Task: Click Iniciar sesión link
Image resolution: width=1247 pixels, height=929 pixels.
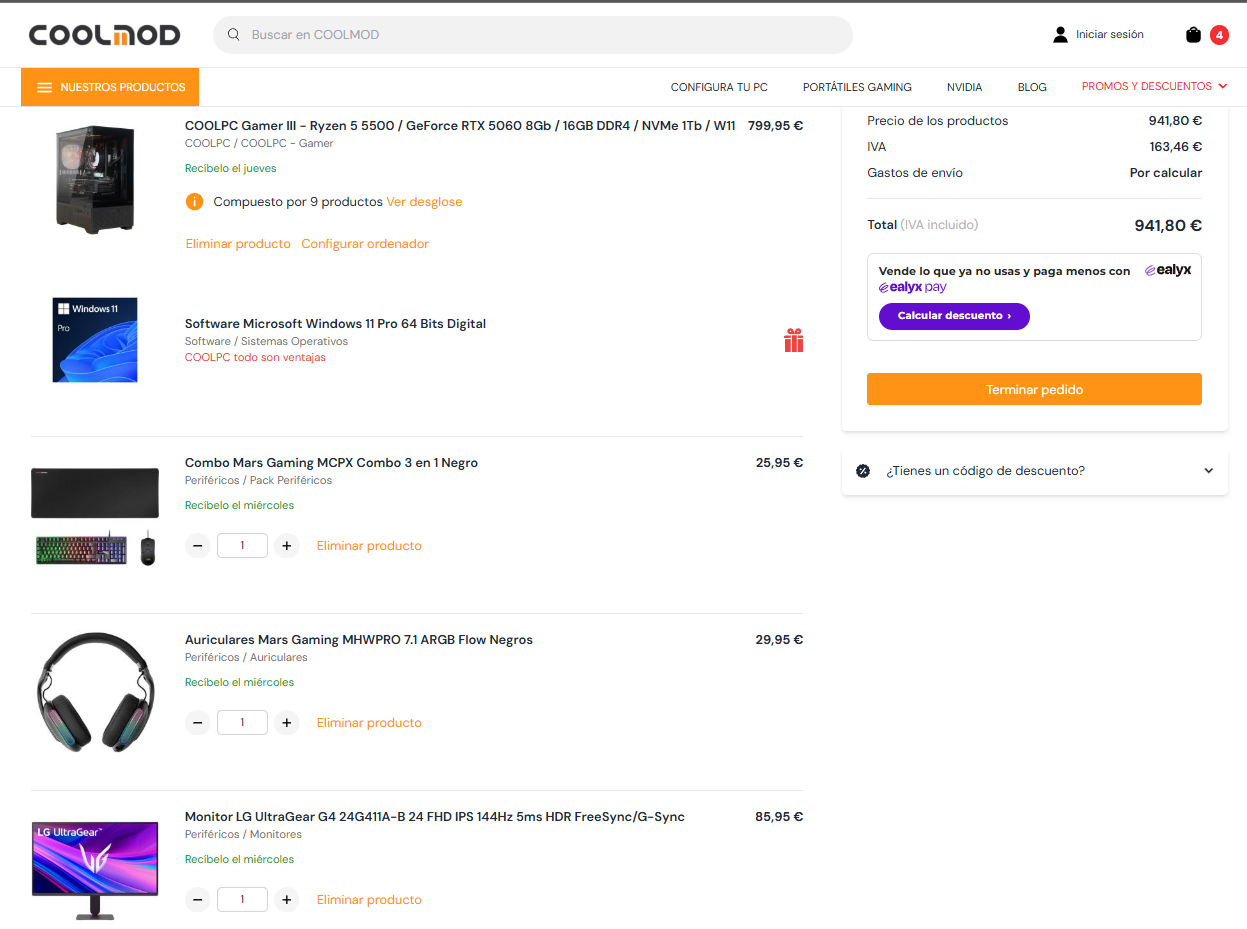Action: (x=1110, y=35)
